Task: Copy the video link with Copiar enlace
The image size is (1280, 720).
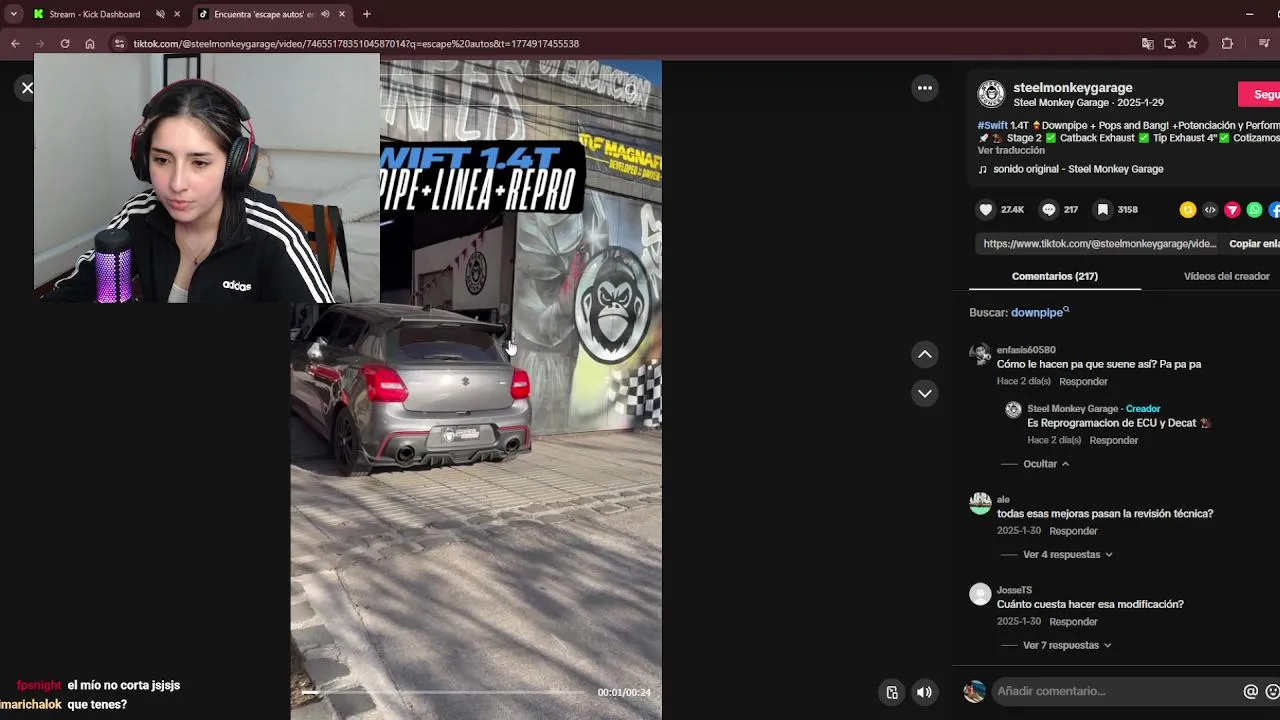Action: 1254,244
